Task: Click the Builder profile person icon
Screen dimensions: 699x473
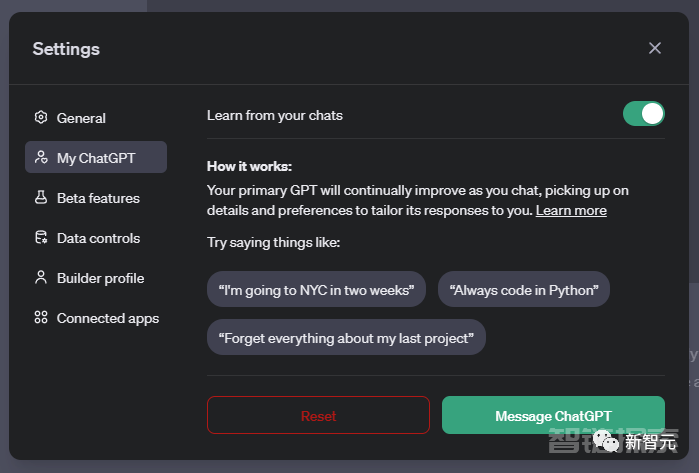Action: pyautogui.click(x=41, y=277)
